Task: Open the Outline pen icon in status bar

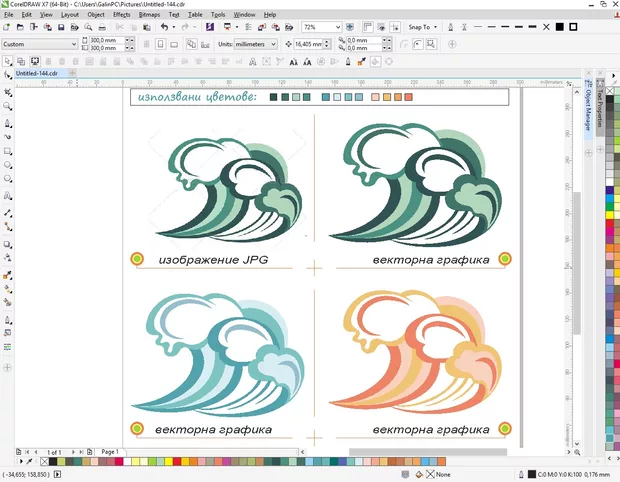Action: coord(521,474)
